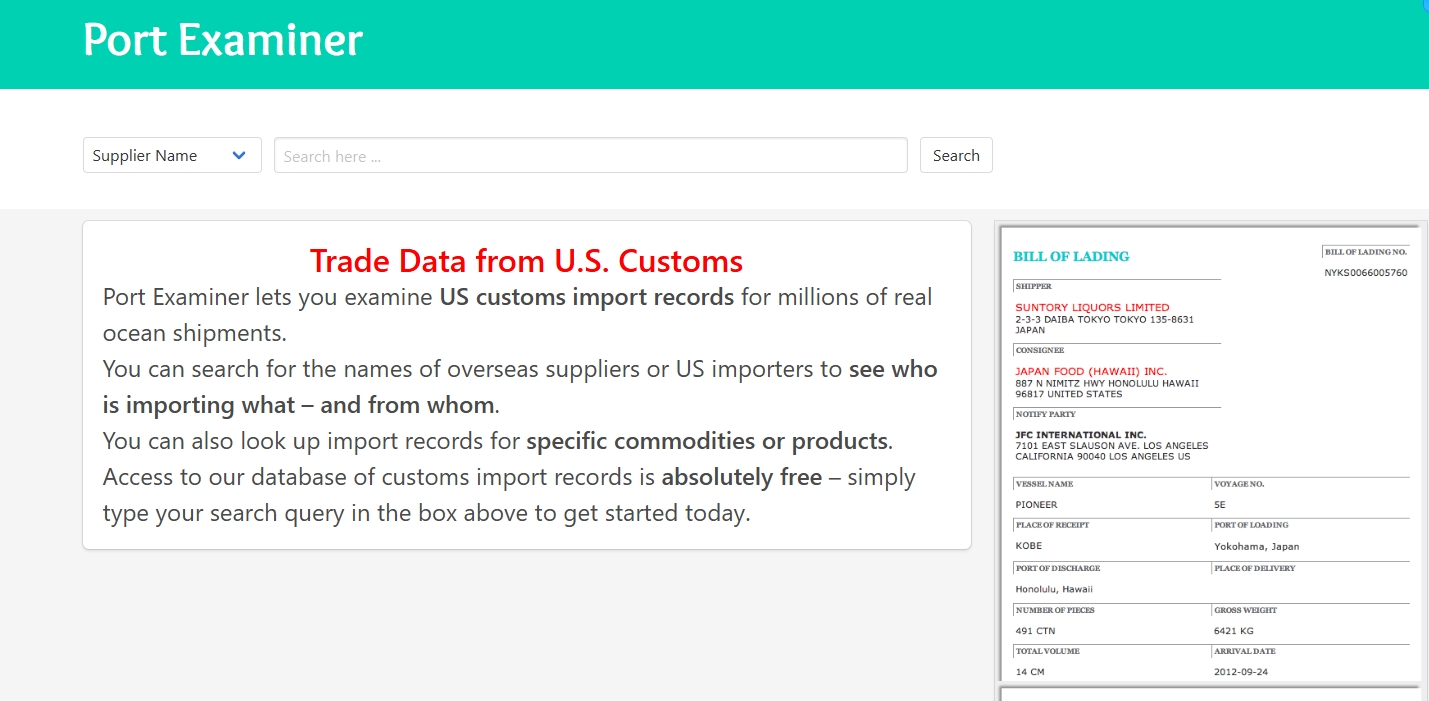The height and width of the screenshot is (701, 1429).
Task: Click port of loading 'Yokohama, Japan'
Action: pyautogui.click(x=1256, y=547)
